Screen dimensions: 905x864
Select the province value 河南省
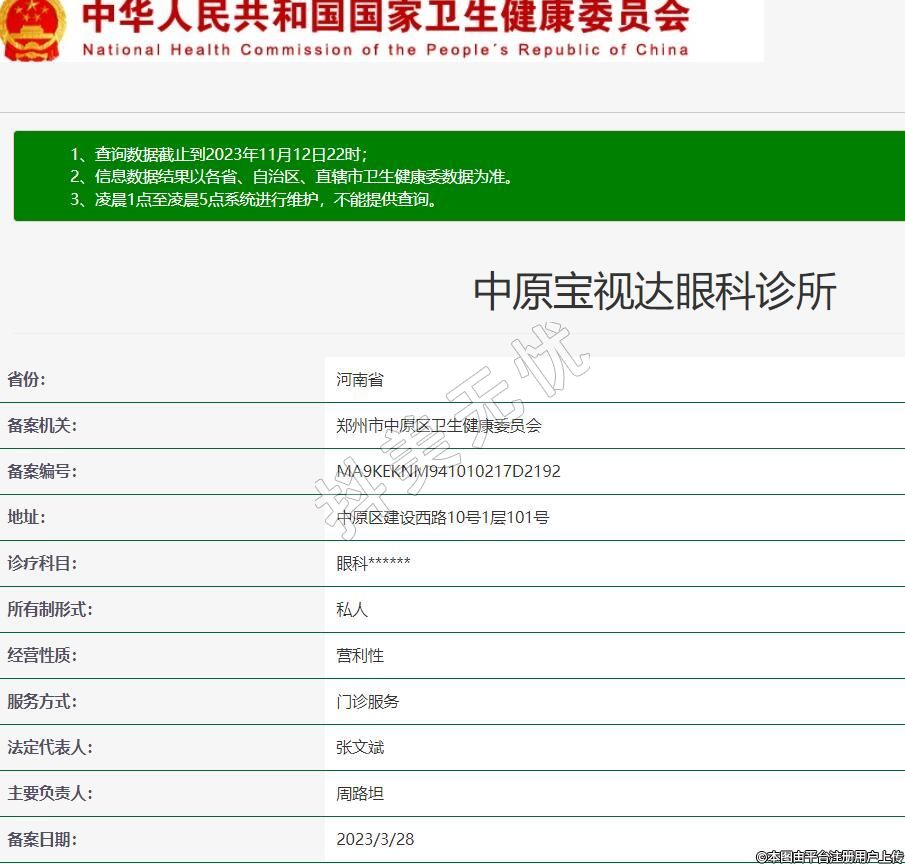click(x=359, y=380)
